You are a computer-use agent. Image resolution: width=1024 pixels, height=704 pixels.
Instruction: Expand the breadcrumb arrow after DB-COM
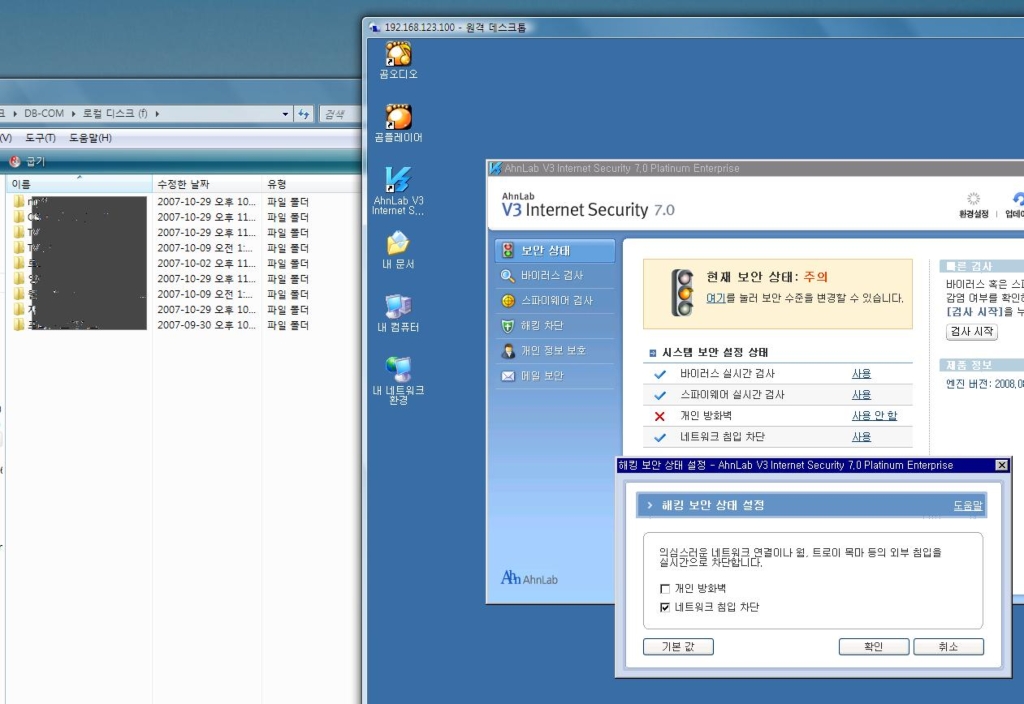click(73, 114)
